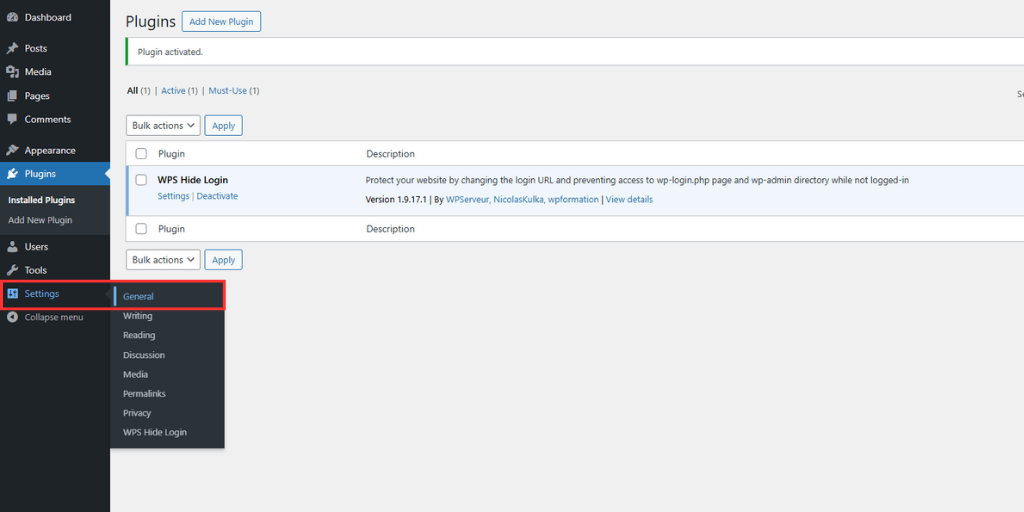Select Installed Plugins in sidebar
The height and width of the screenshot is (512, 1024).
point(42,200)
